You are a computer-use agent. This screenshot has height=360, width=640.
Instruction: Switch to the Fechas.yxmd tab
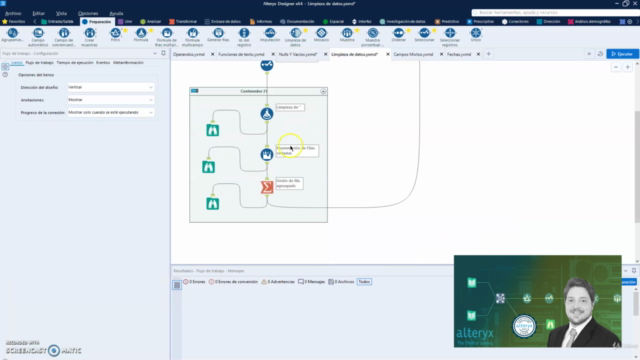[x=459, y=54]
